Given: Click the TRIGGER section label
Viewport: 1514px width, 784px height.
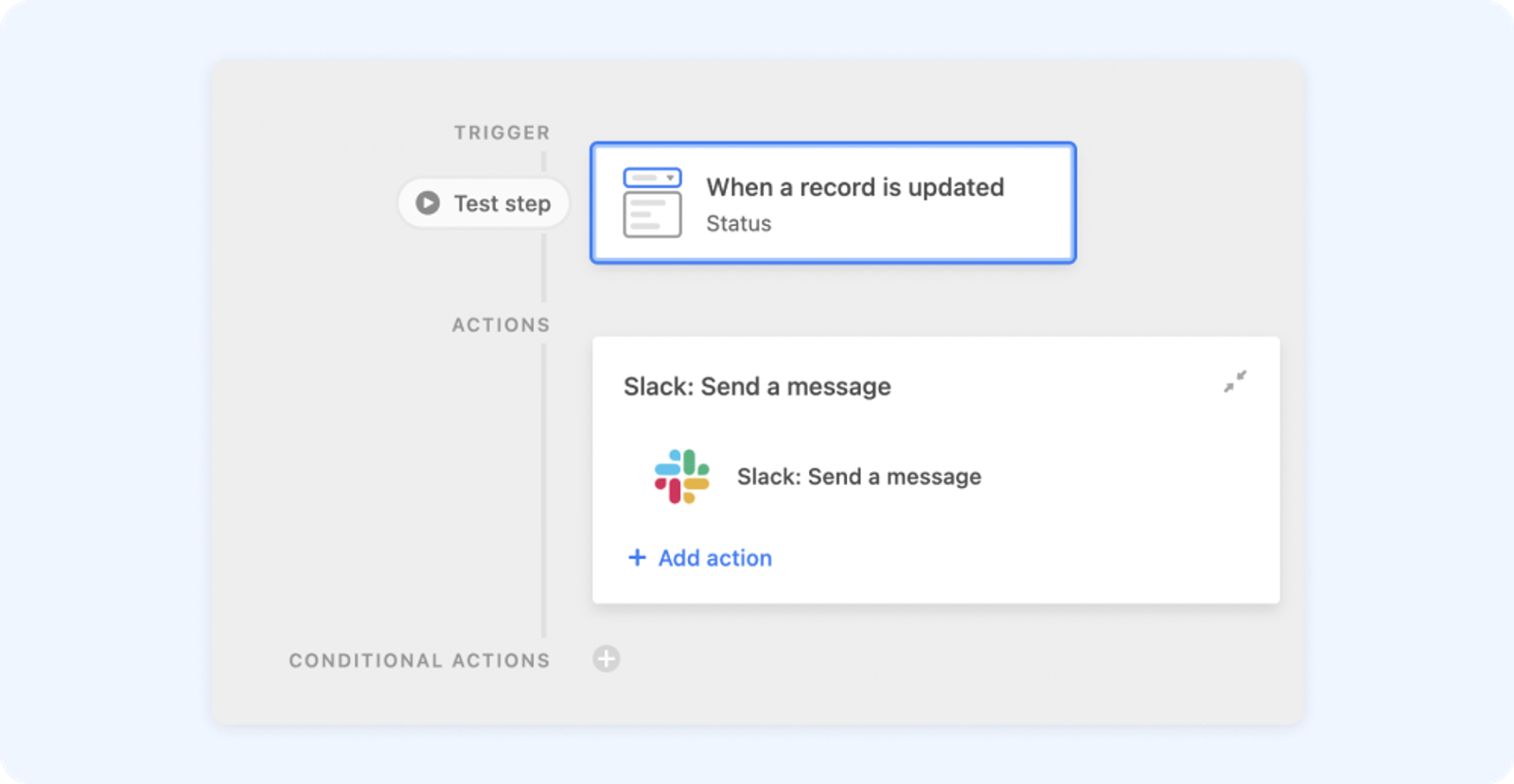Looking at the screenshot, I should pos(502,132).
